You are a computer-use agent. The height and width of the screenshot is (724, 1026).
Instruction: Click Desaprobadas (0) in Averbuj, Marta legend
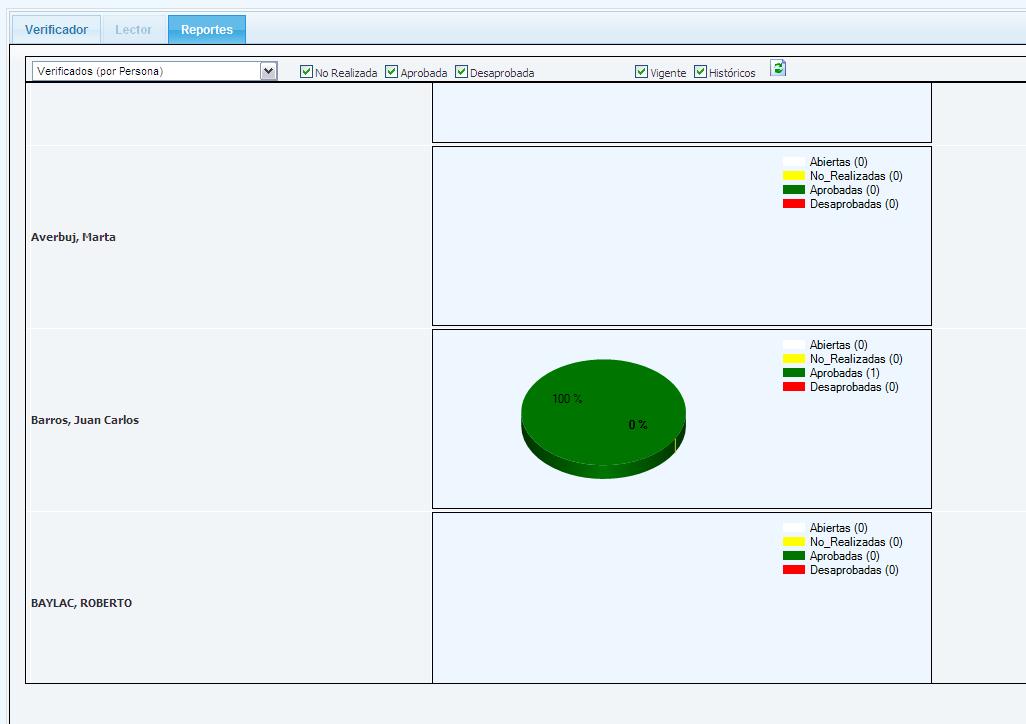click(x=854, y=204)
